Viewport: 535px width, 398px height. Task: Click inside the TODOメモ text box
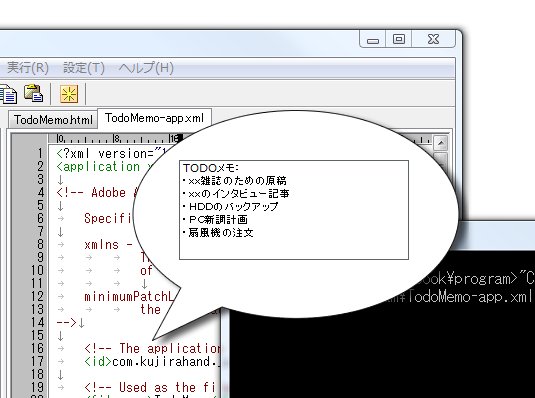(294, 210)
